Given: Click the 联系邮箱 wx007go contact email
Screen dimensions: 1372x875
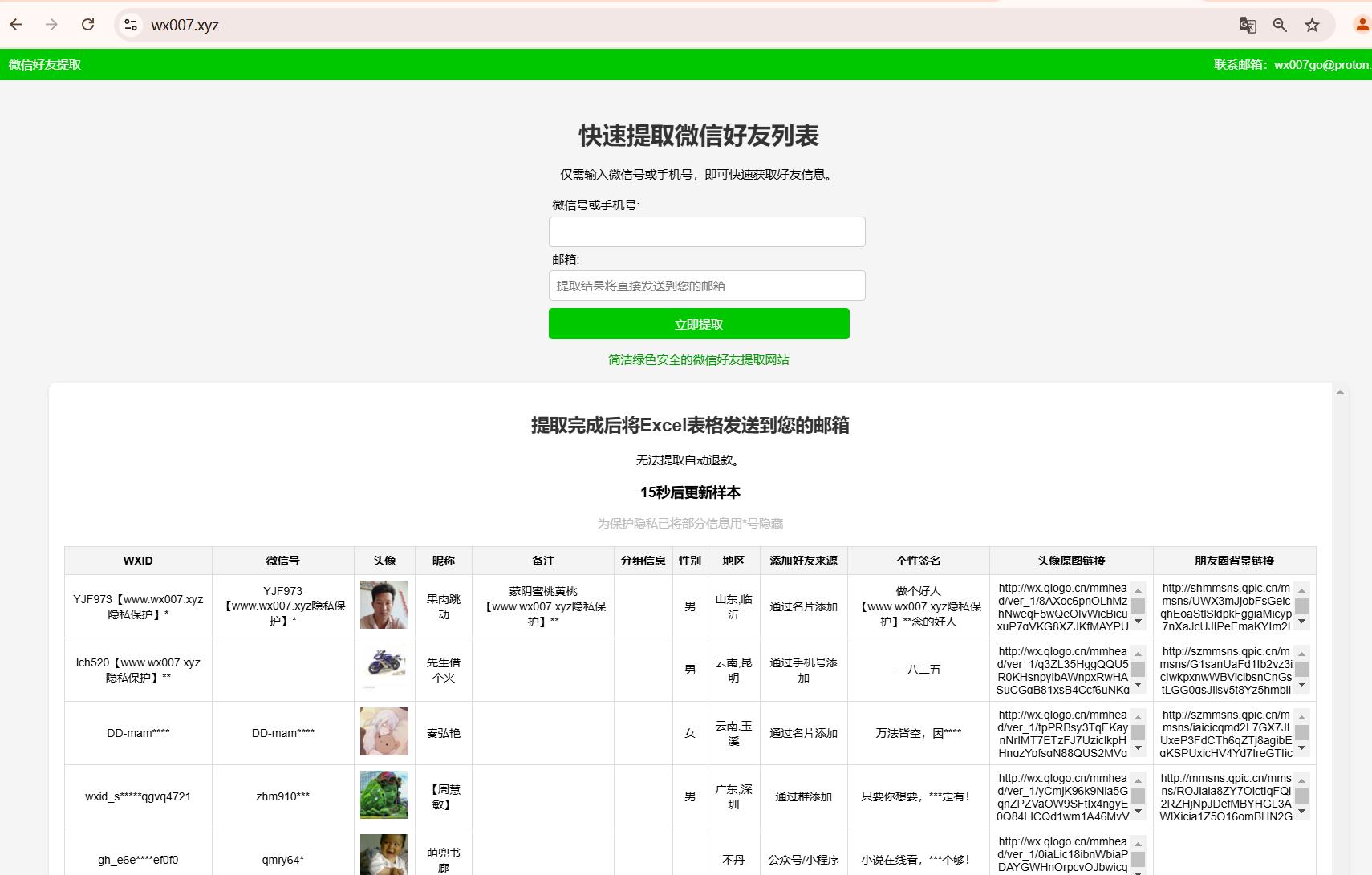Looking at the screenshot, I should (1293, 65).
